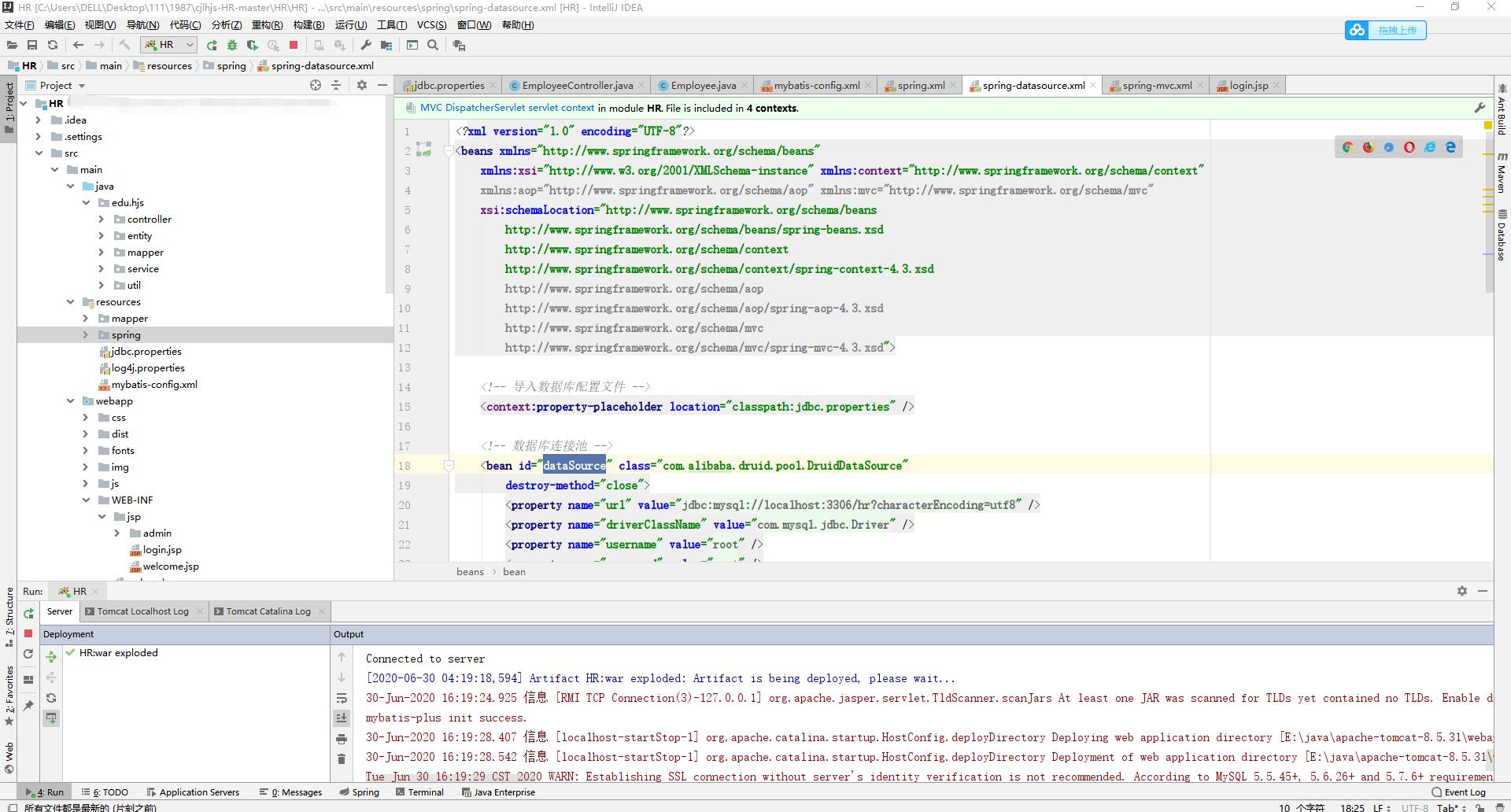Viewport: 1511px width, 812px height.
Task: Switch to the spring-mvc.xml editor tab
Action: 1156,85
